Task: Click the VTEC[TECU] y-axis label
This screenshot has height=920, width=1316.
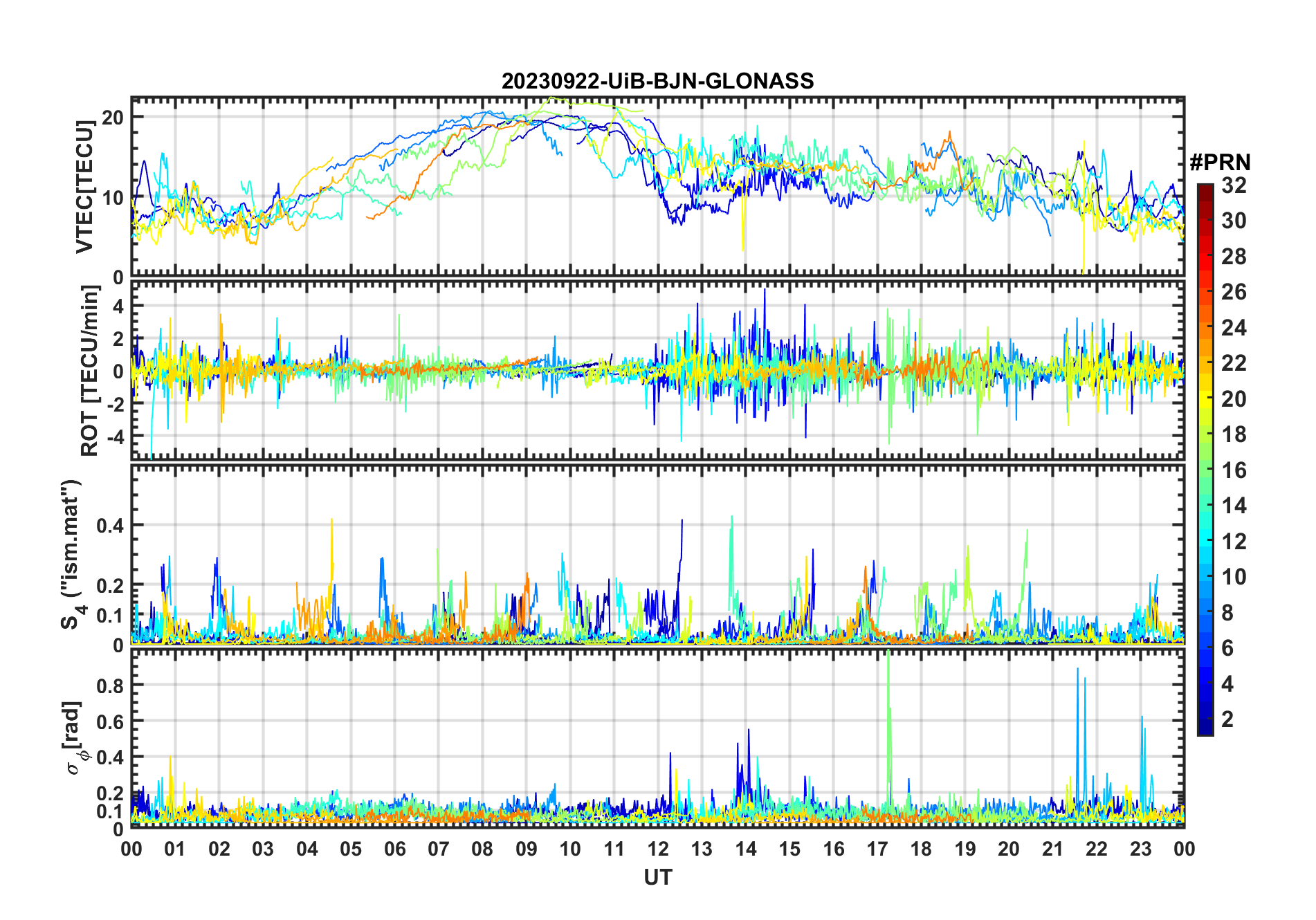Action: point(85,187)
